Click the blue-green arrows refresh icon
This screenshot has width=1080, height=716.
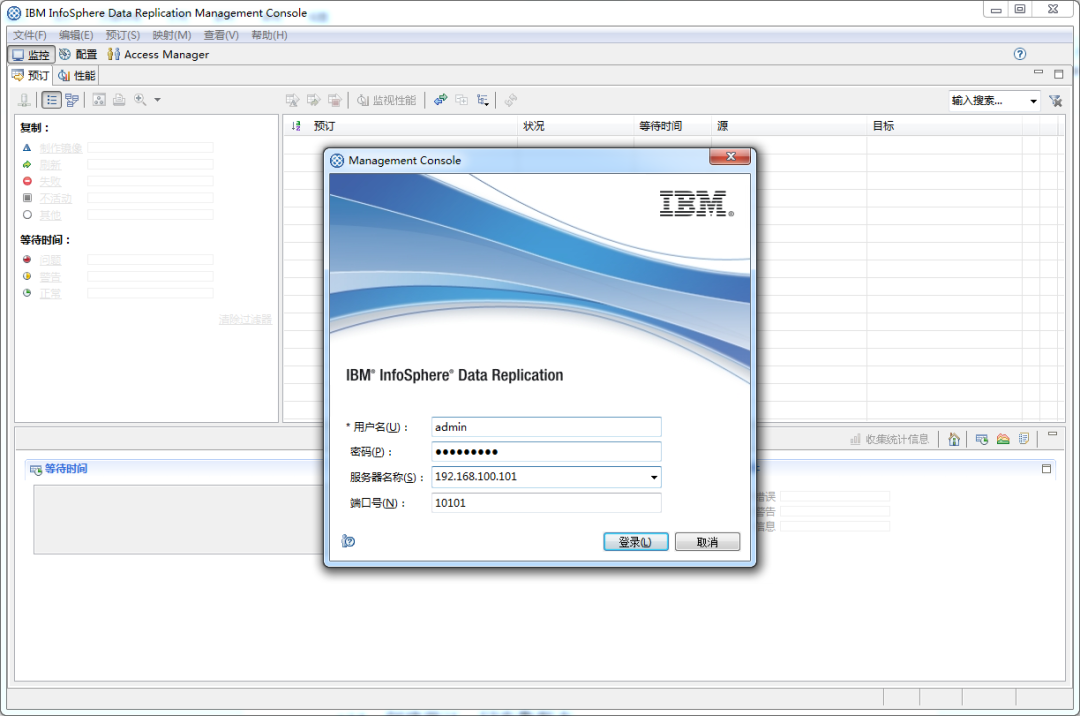click(440, 101)
